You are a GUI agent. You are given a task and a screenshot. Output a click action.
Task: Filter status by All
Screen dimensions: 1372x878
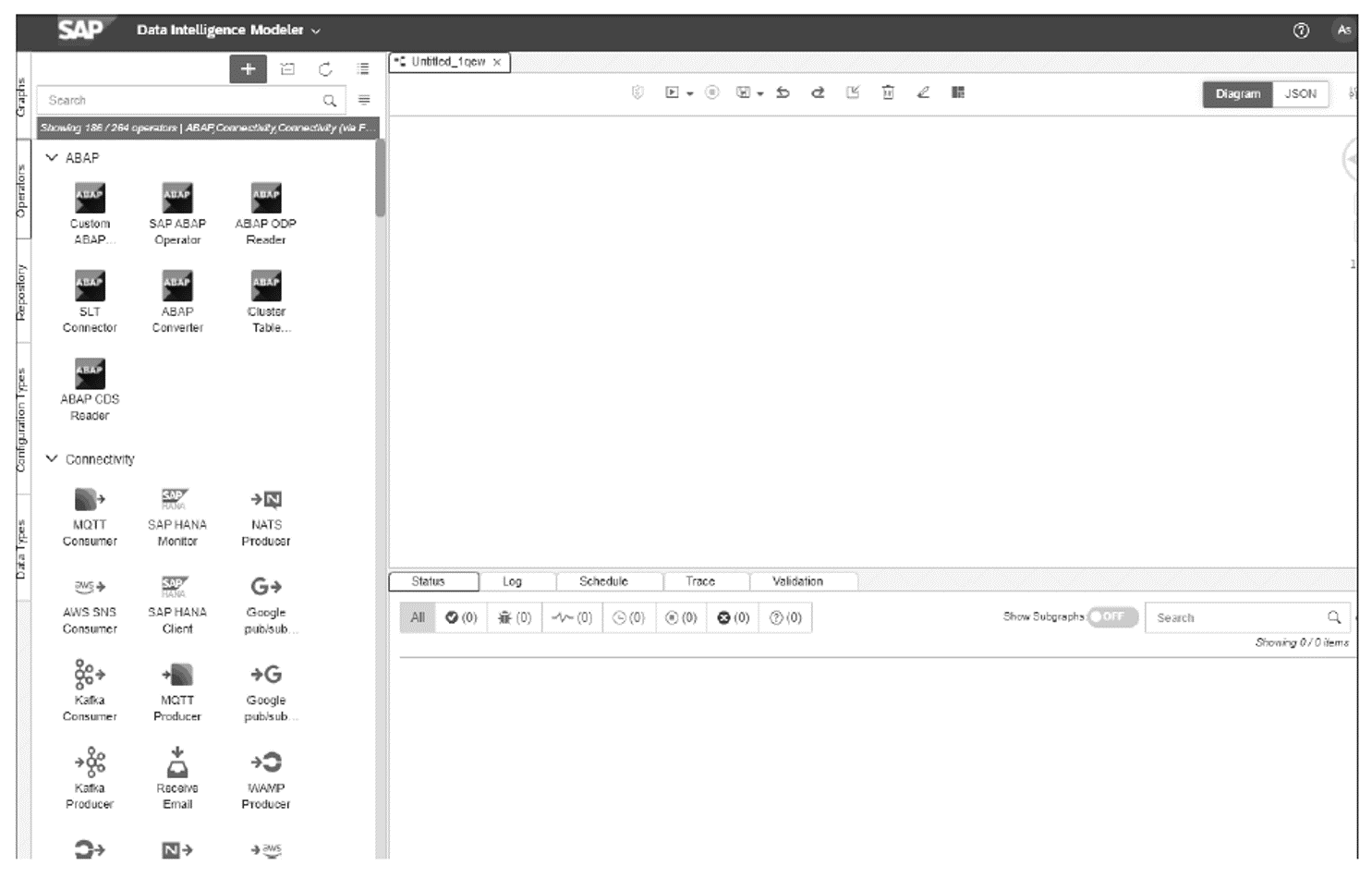[x=418, y=617]
